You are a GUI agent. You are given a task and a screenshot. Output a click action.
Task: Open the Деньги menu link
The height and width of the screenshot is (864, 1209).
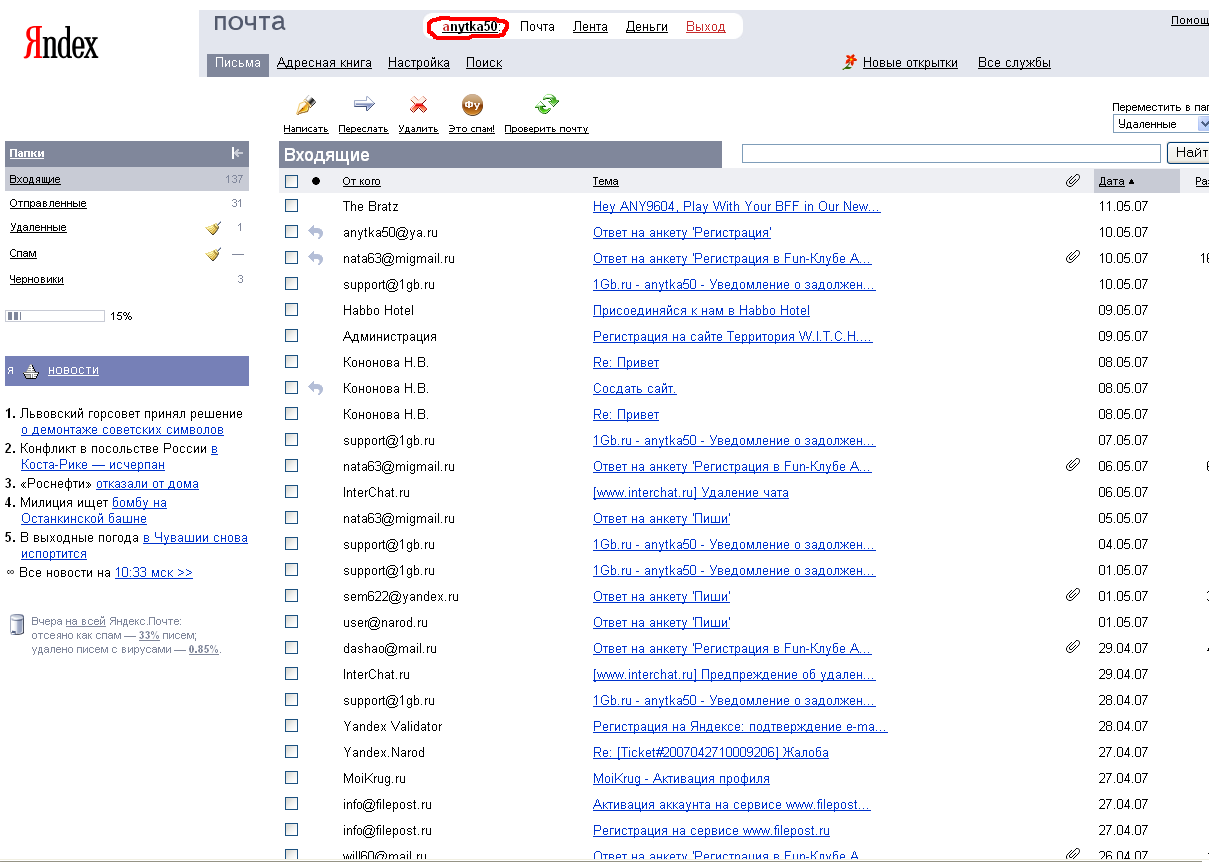[647, 27]
